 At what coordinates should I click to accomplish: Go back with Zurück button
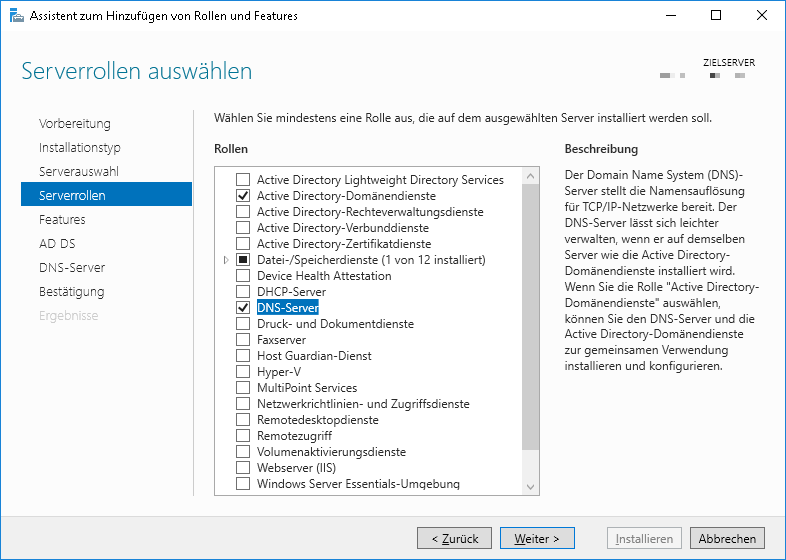(x=454, y=538)
